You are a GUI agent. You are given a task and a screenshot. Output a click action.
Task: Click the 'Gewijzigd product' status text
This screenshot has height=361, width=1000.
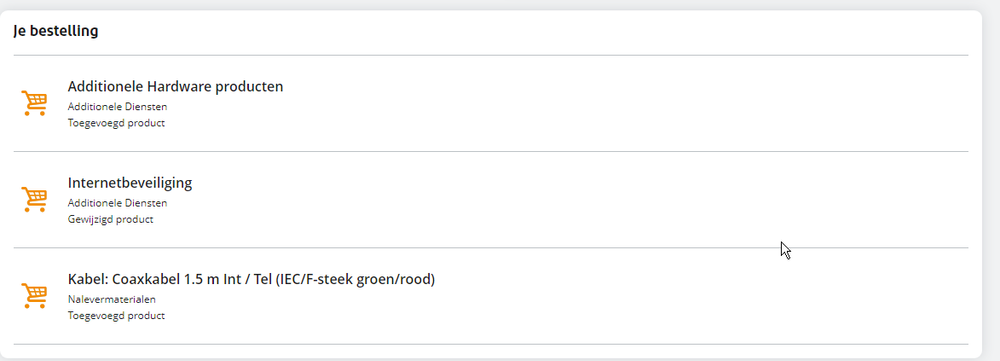[110, 219]
